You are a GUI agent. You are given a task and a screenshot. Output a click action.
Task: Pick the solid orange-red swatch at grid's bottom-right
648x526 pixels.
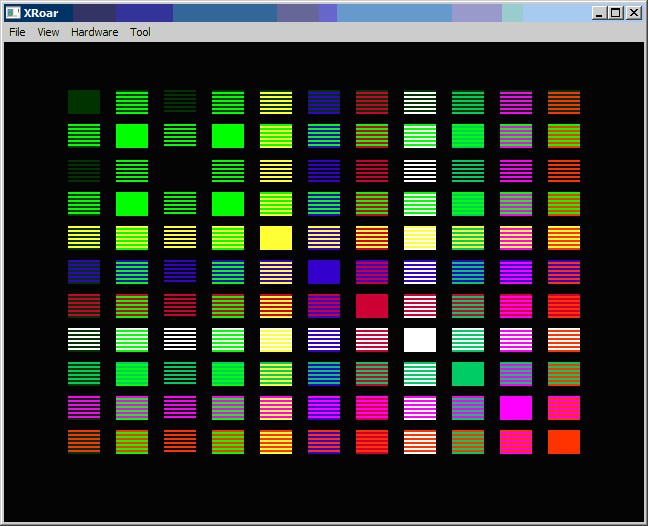564,442
